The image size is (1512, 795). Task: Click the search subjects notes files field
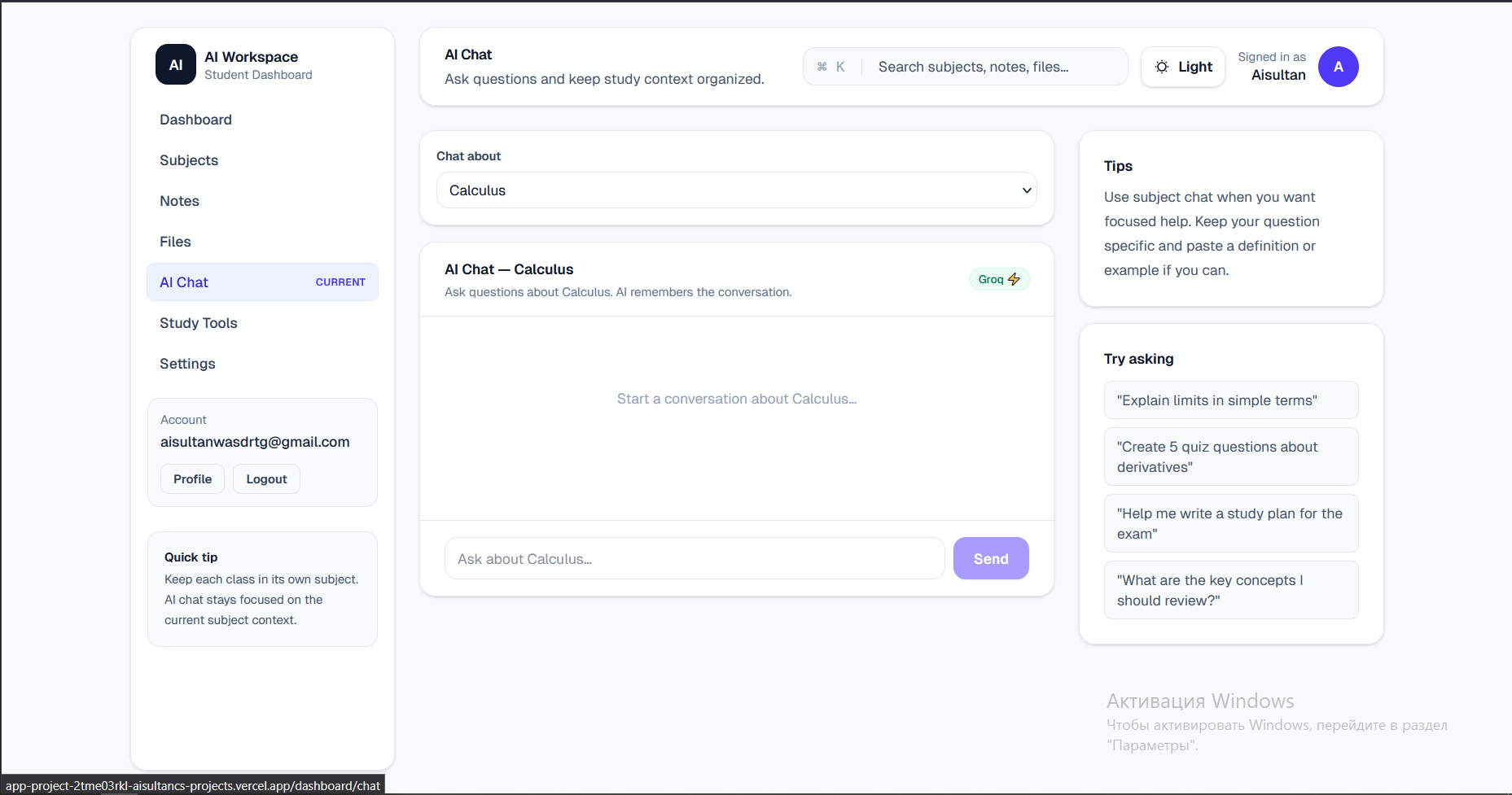point(995,67)
